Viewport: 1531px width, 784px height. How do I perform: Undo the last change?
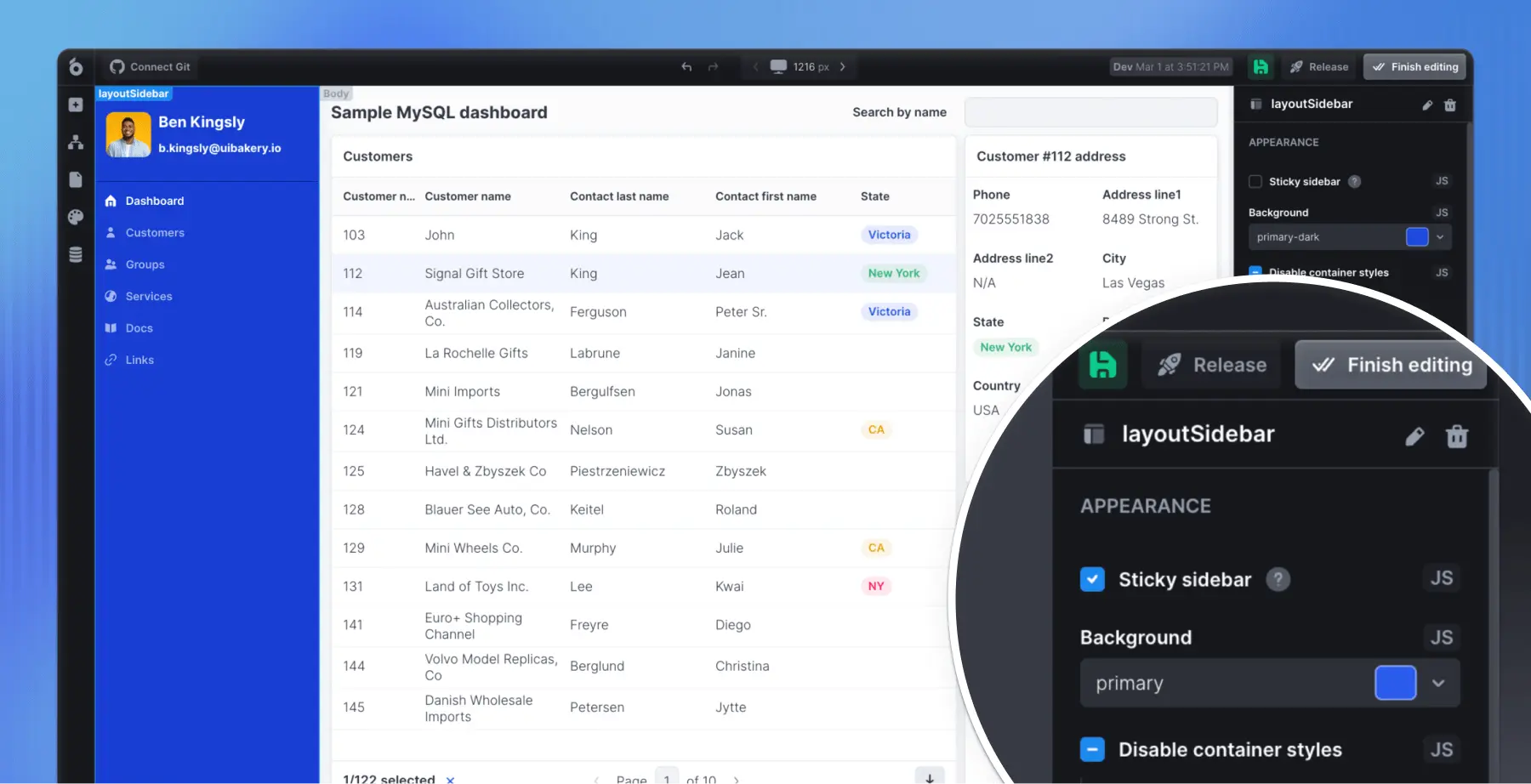point(686,66)
